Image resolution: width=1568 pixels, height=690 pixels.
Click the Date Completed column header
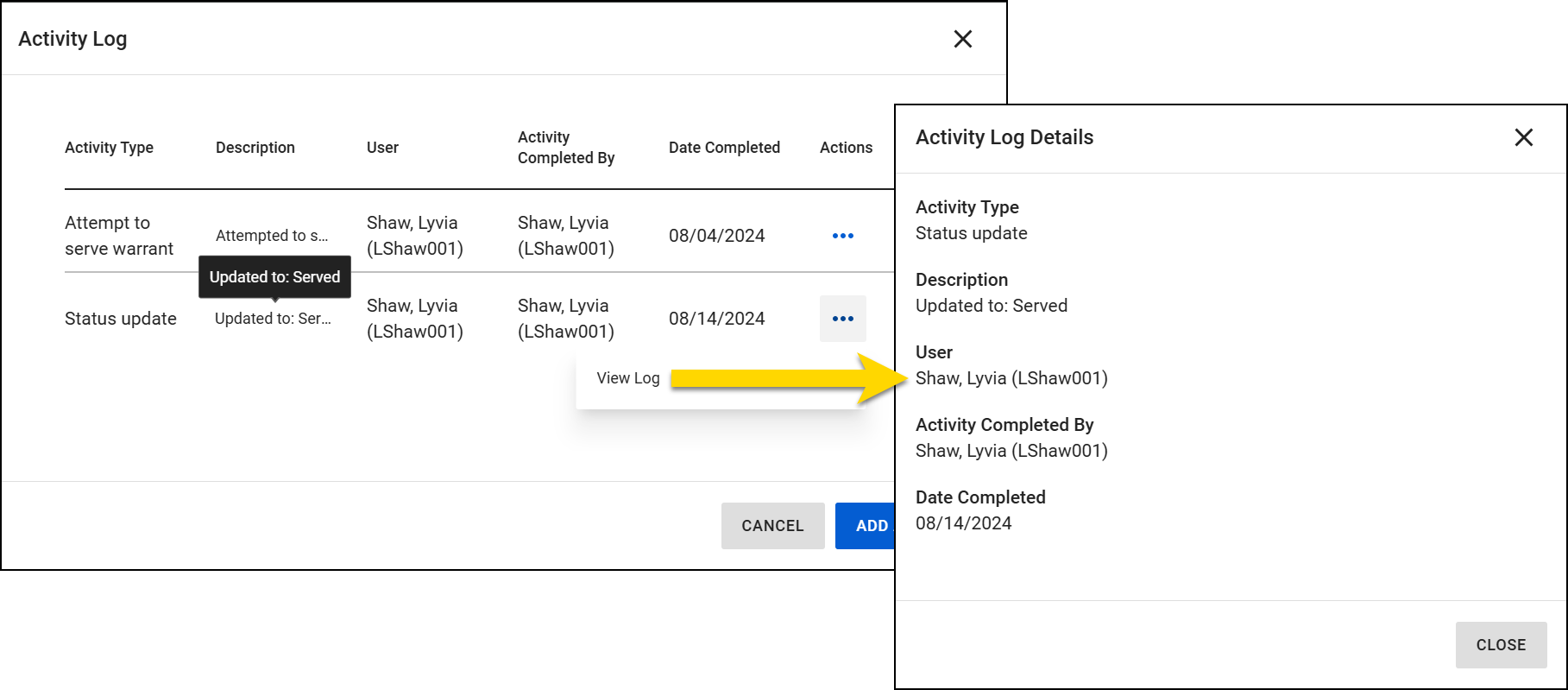[x=724, y=148]
